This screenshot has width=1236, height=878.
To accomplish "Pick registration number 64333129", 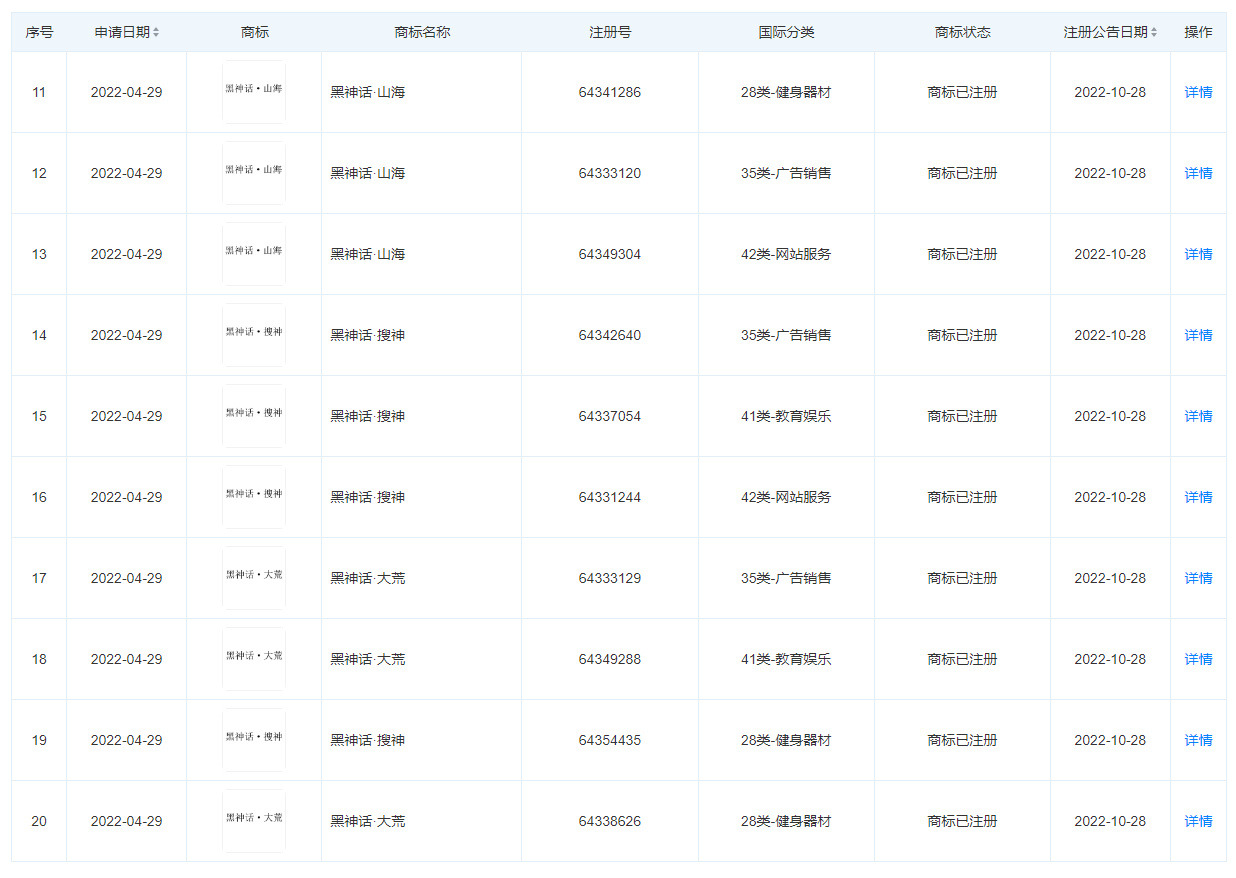I will [610, 578].
